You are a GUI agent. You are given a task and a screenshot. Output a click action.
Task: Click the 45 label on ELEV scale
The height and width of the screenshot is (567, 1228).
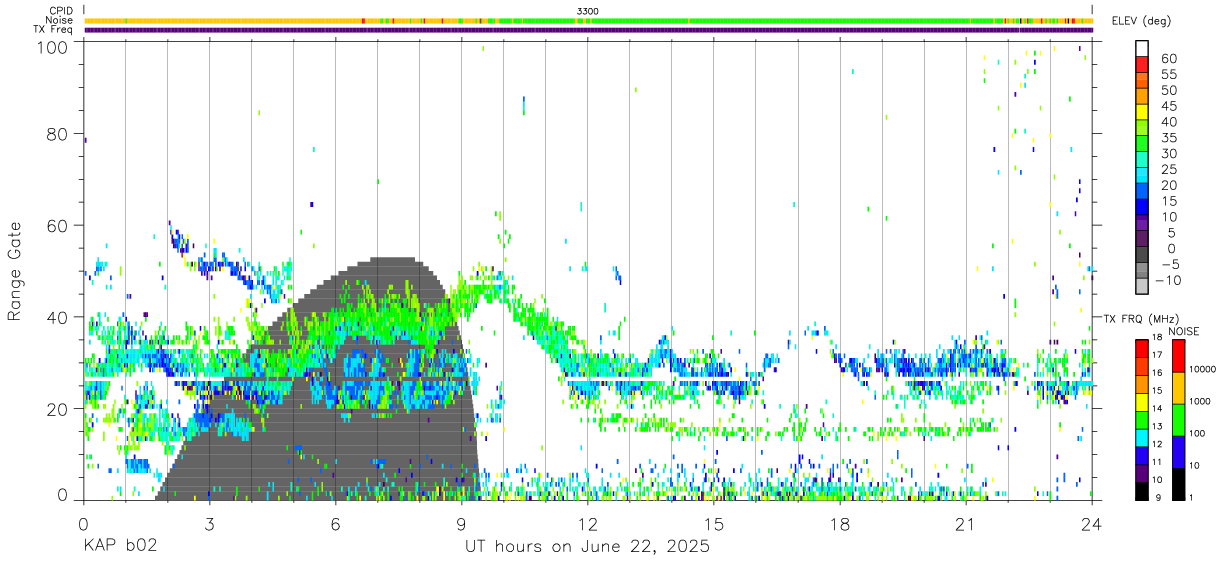(x=1170, y=105)
